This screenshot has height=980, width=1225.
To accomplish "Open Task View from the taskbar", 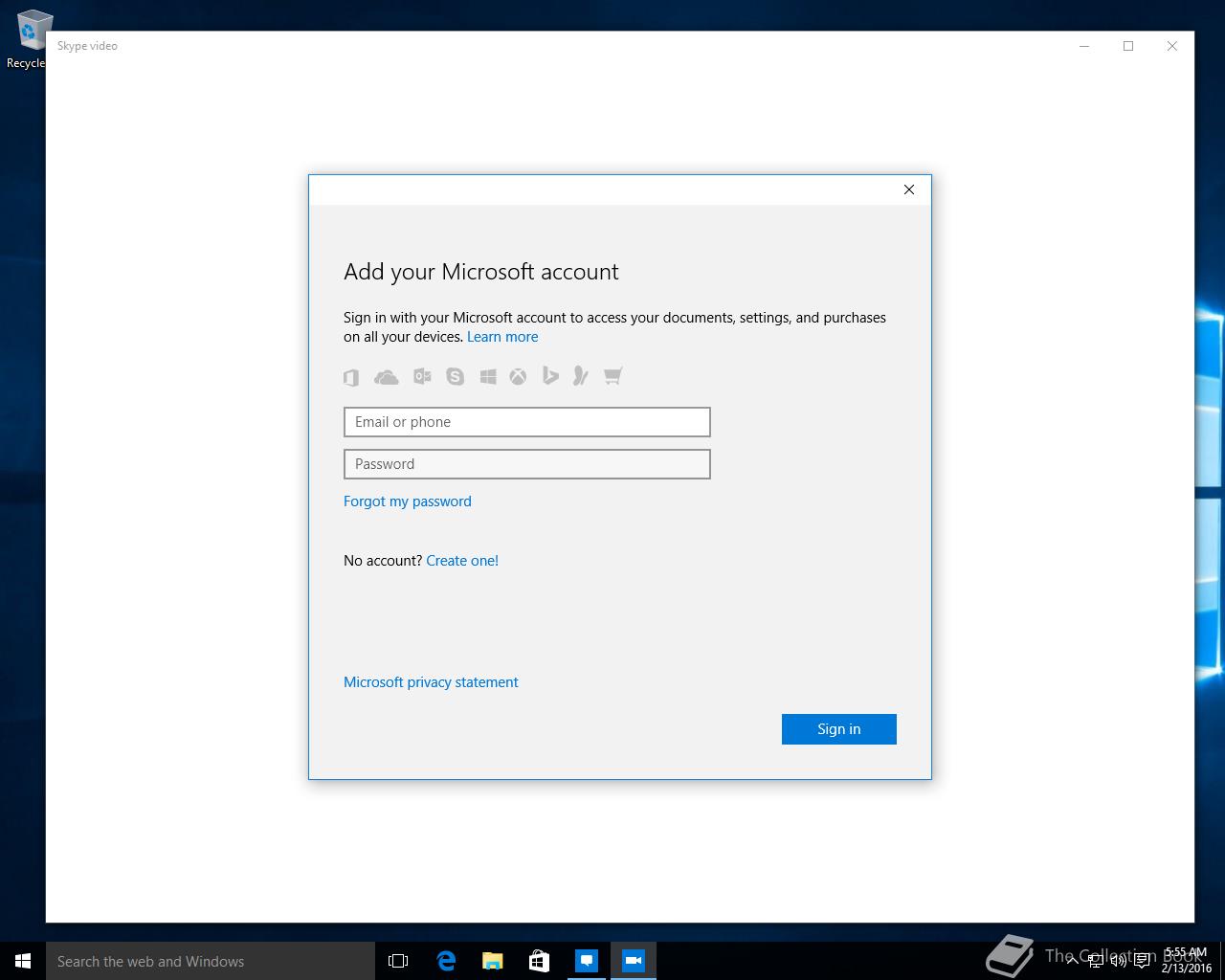I will coord(398,961).
